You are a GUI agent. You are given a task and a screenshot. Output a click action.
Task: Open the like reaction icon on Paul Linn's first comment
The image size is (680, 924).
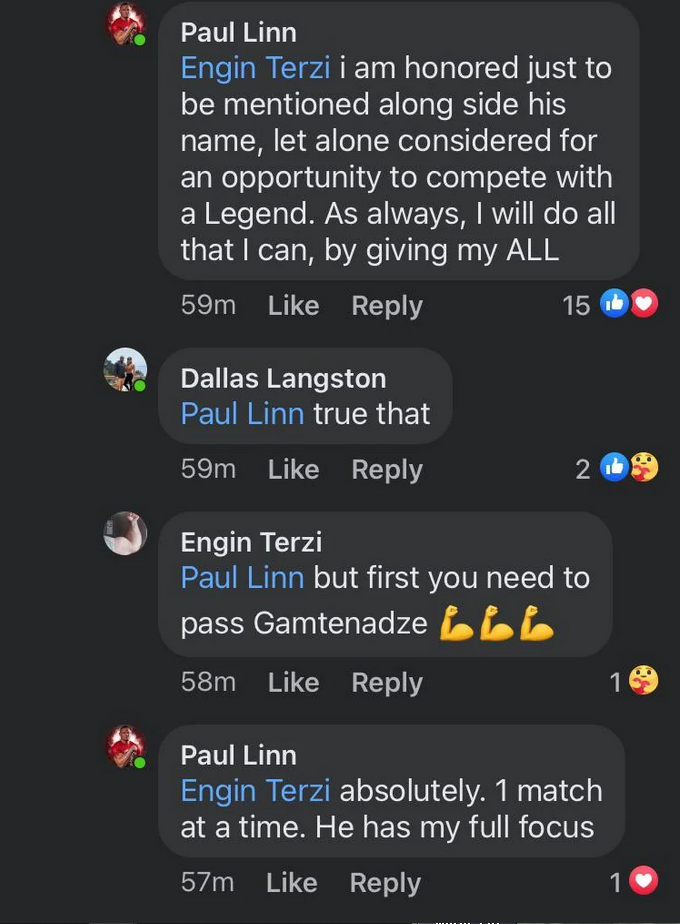tap(614, 304)
